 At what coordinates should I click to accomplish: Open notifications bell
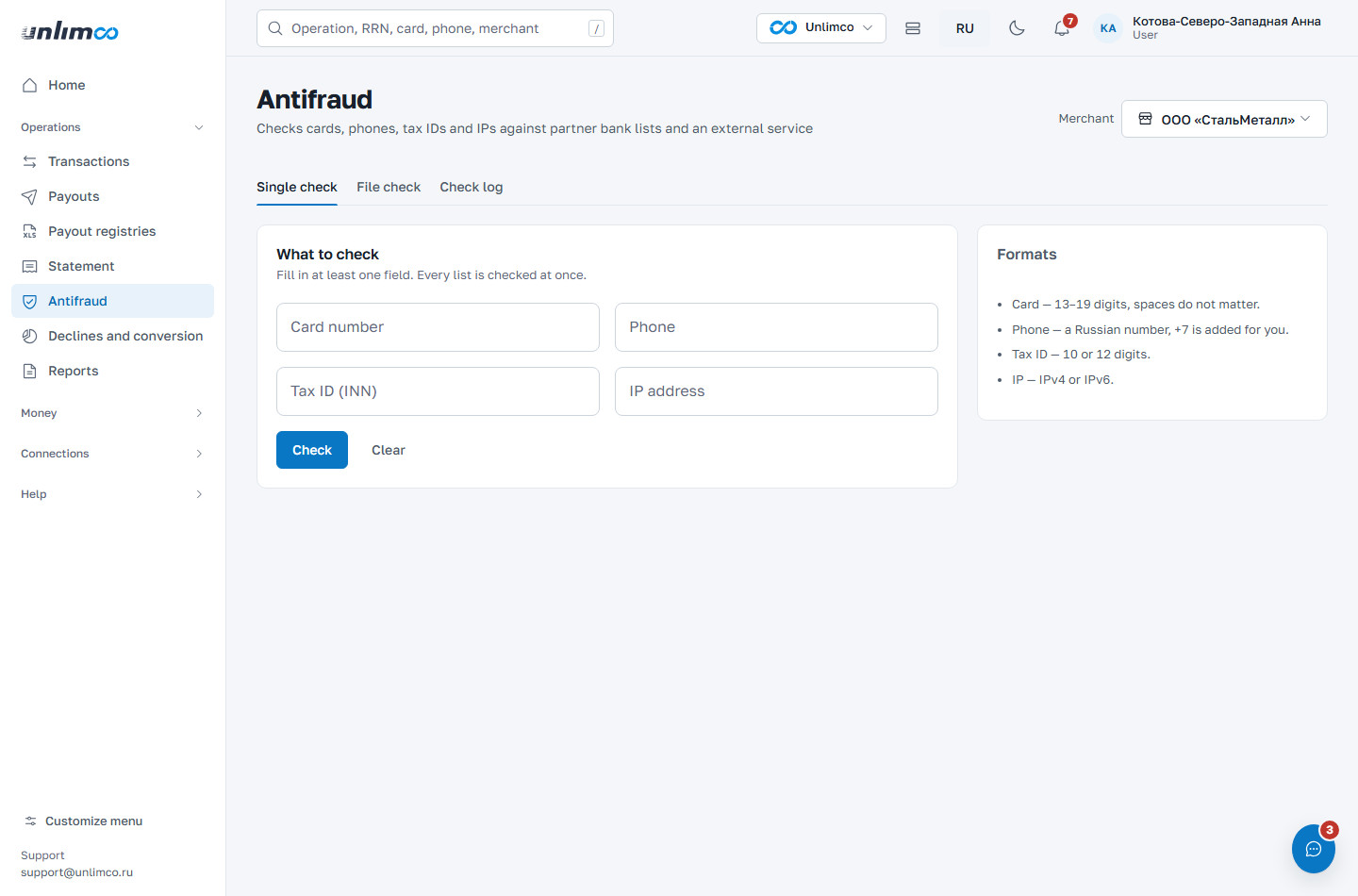click(x=1062, y=28)
